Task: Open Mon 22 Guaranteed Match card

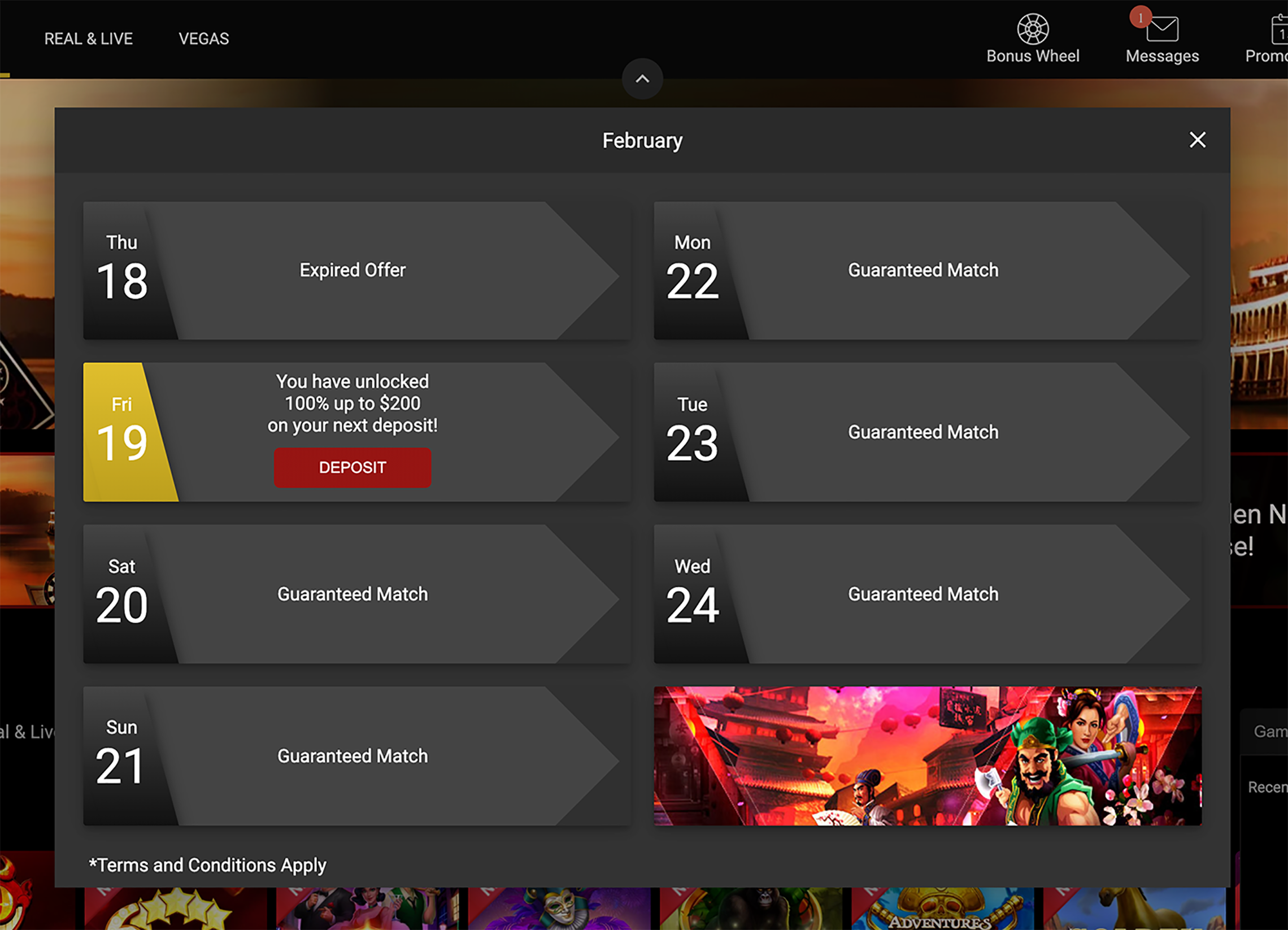Action: [922, 271]
